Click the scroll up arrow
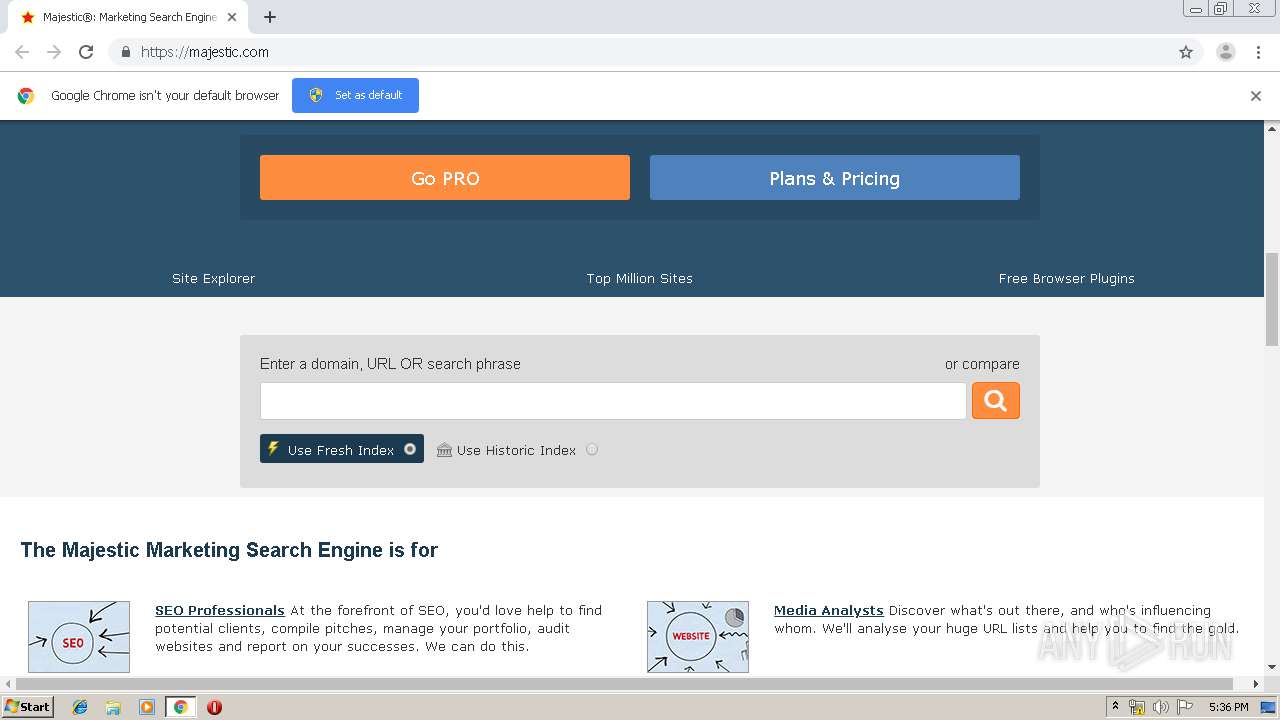Screen dimensions: 1280x720 (x=1272, y=129)
